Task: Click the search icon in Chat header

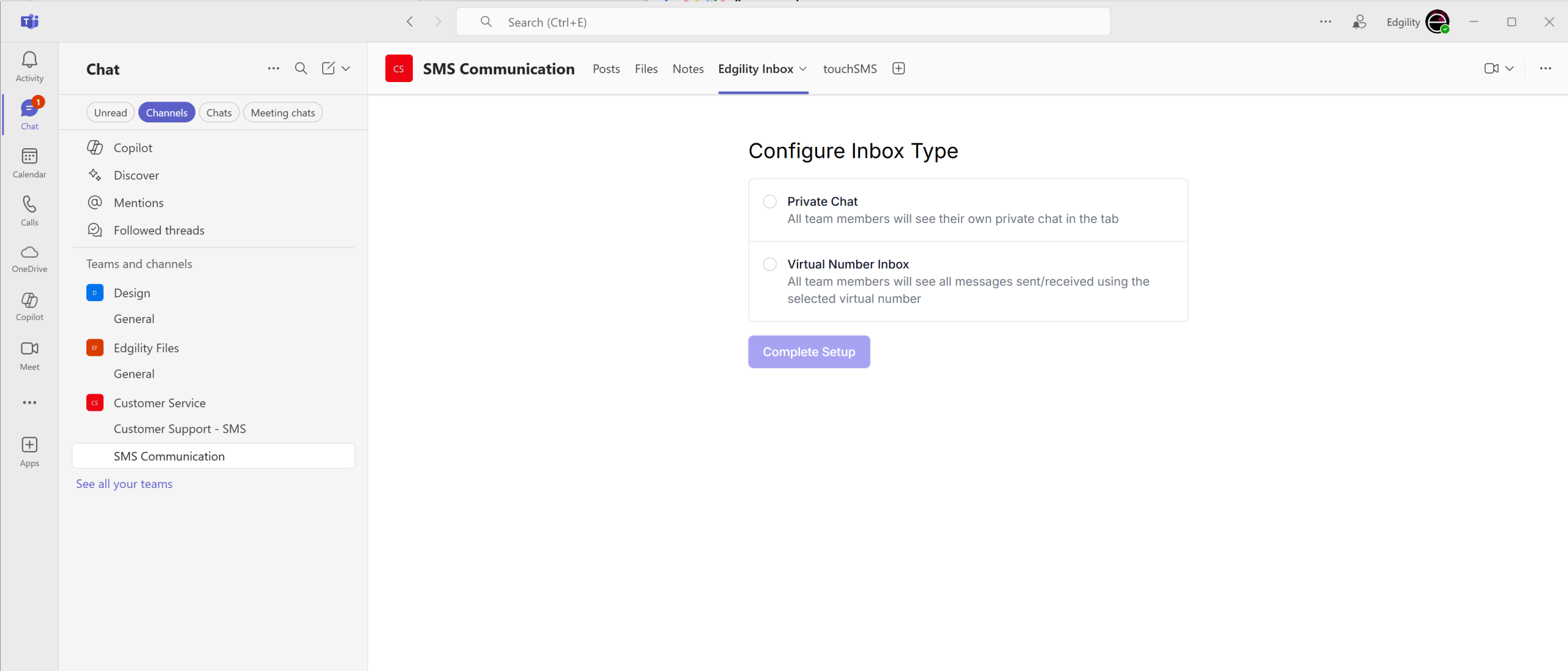Action: pos(301,69)
